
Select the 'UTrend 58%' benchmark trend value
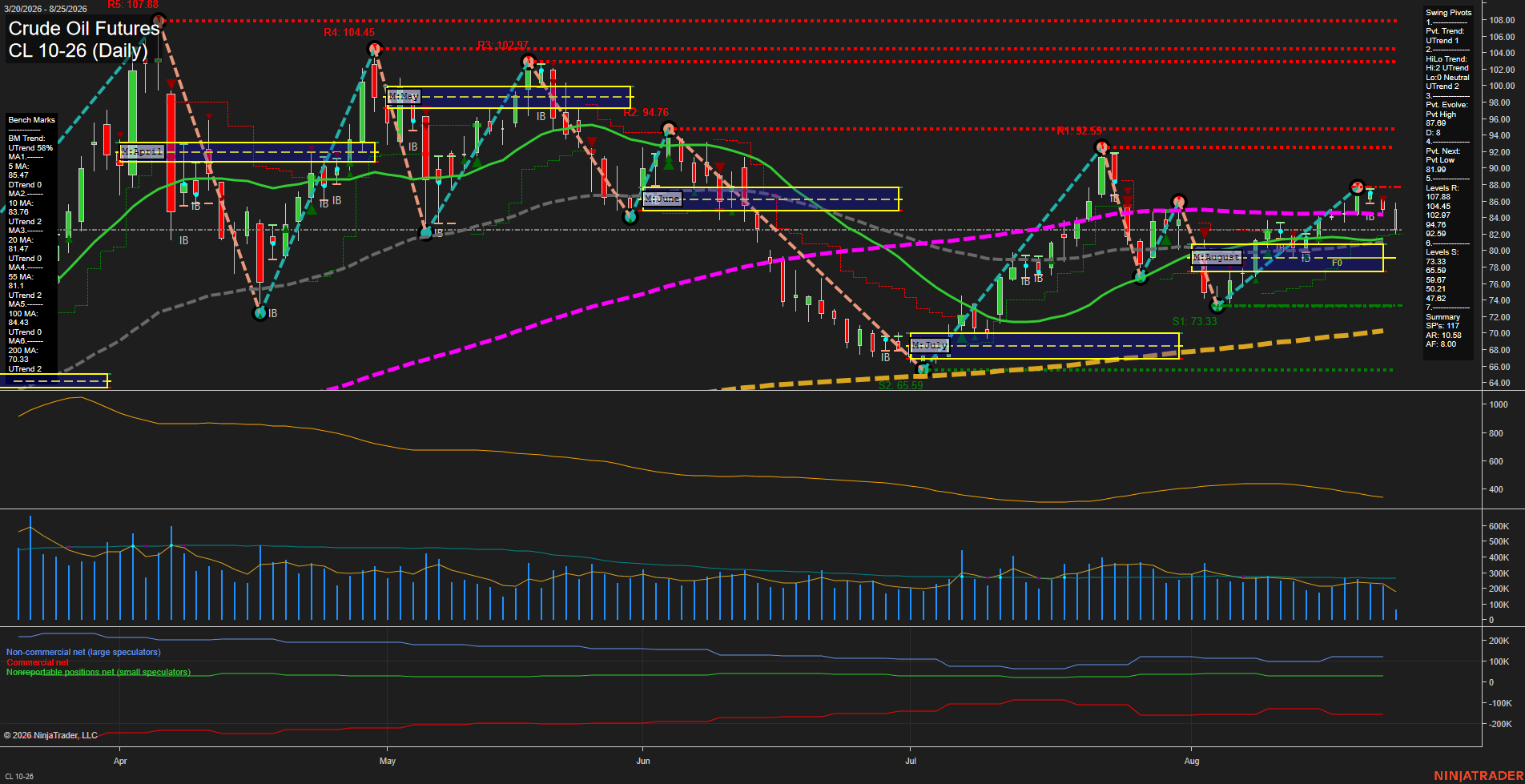coord(30,148)
